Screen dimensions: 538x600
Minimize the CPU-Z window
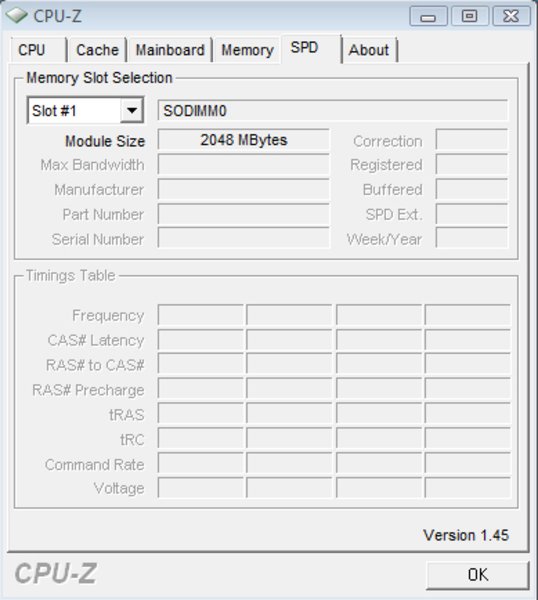(428, 16)
